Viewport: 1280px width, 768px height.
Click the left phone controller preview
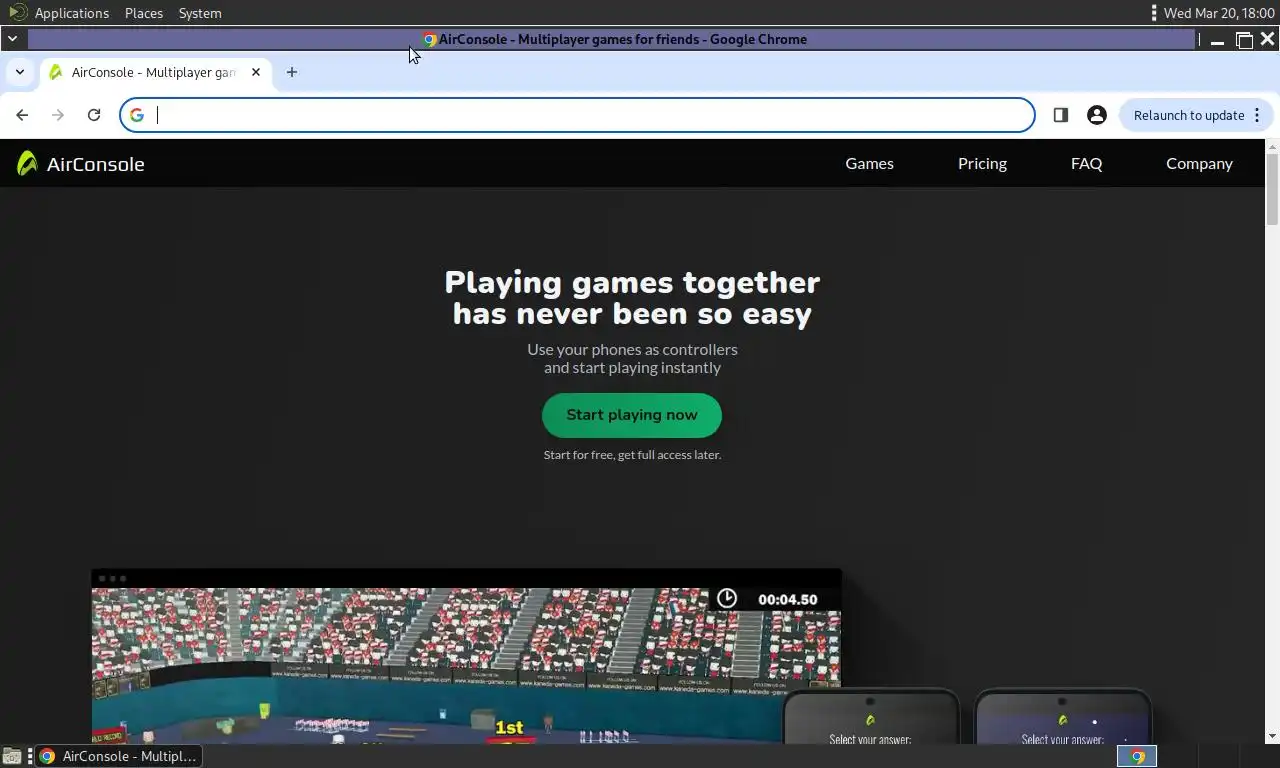click(x=870, y=717)
